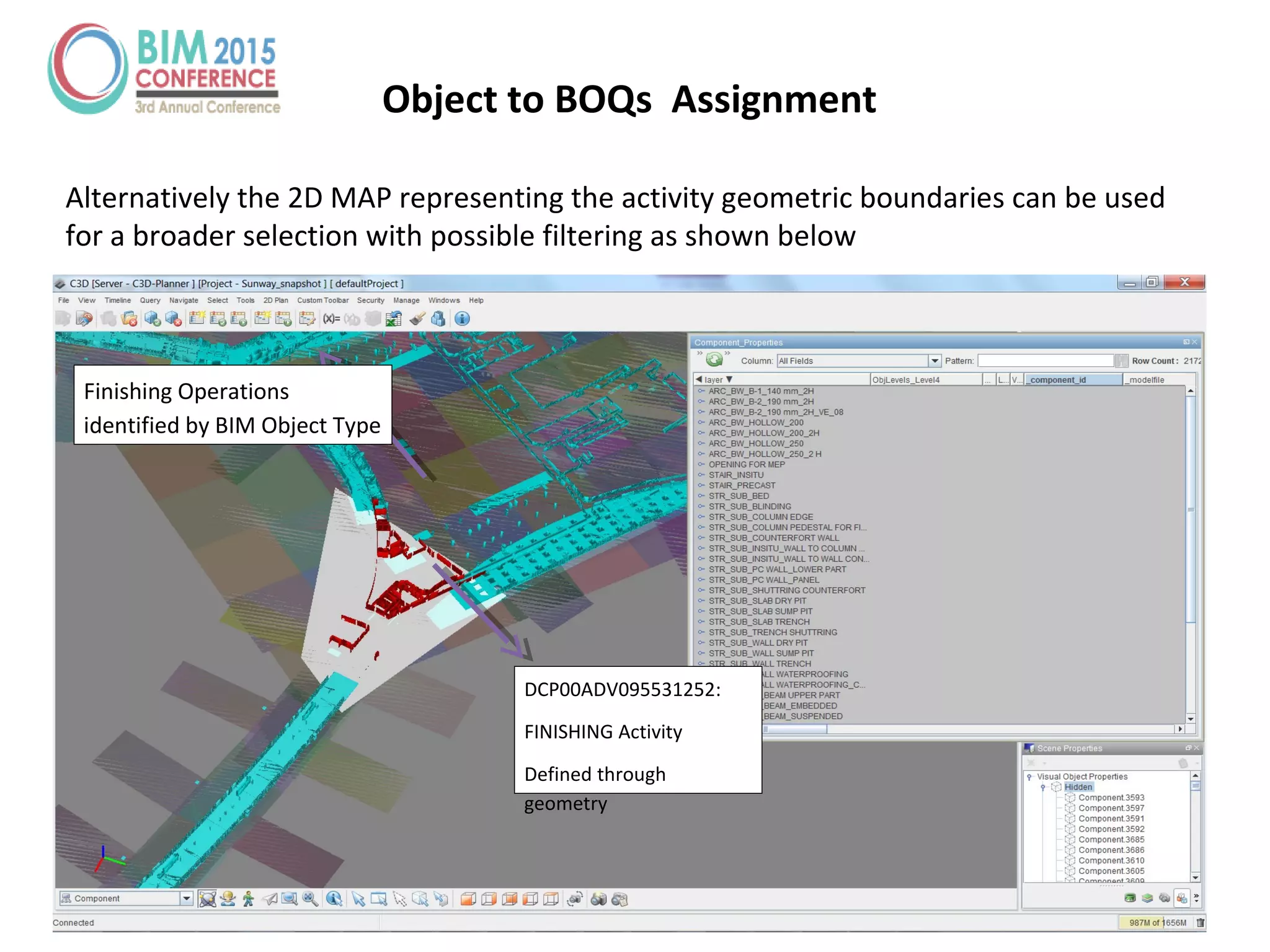This screenshot has width=1270, height=952.
Task: Click the Excel spreadsheet export icon
Action: pyautogui.click(x=393, y=319)
